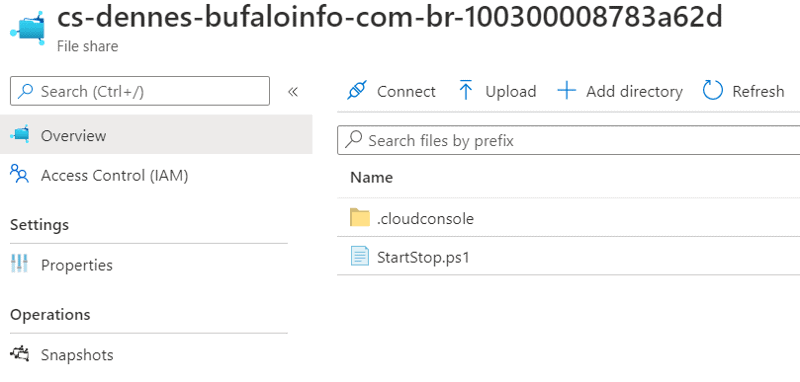Collapse the sidebar with the double chevron

pos(292,92)
